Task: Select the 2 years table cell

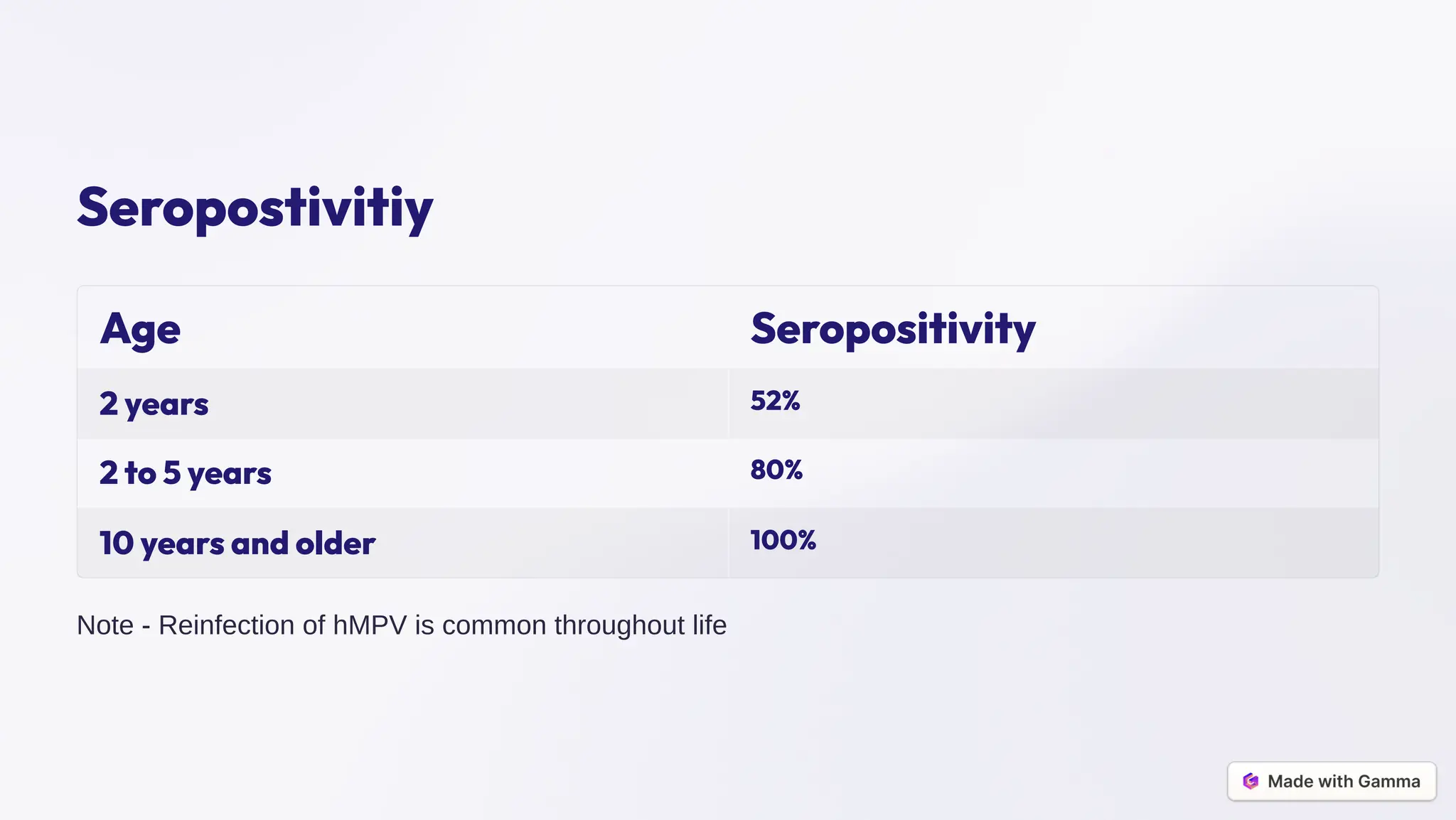Action: coord(403,404)
